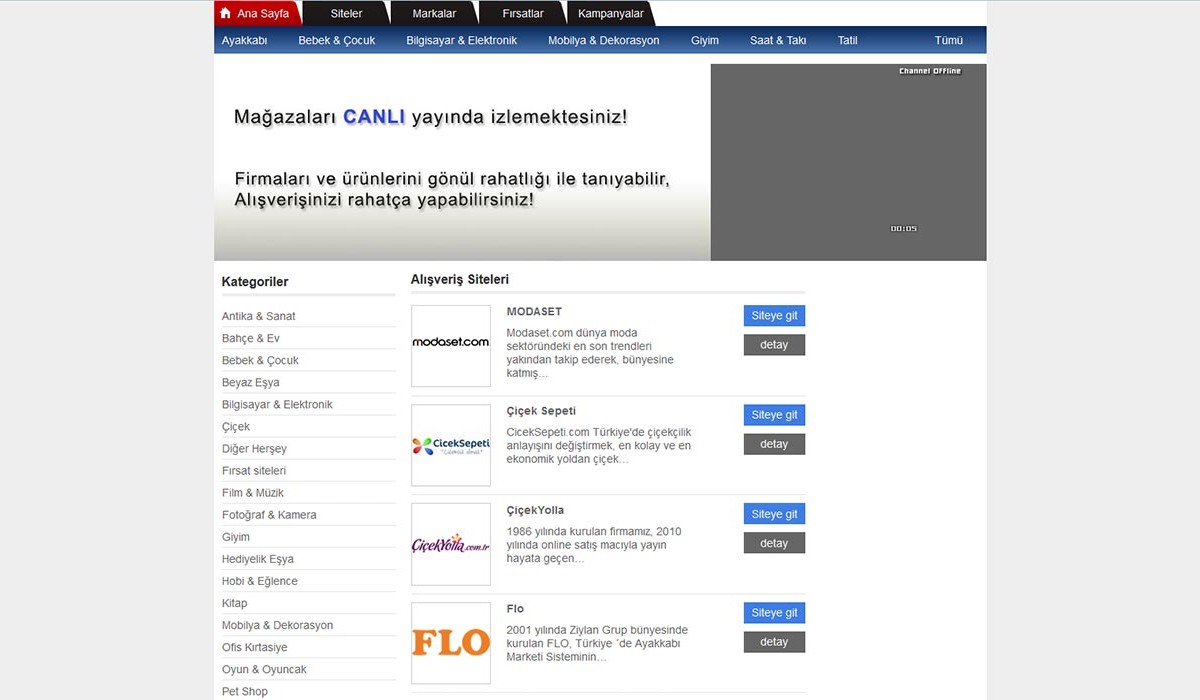Image resolution: width=1200 pixels, height=700 pixels.
Task: Select Fotoğraf & Kamera in sidebar categories
Action: (269, 515)
